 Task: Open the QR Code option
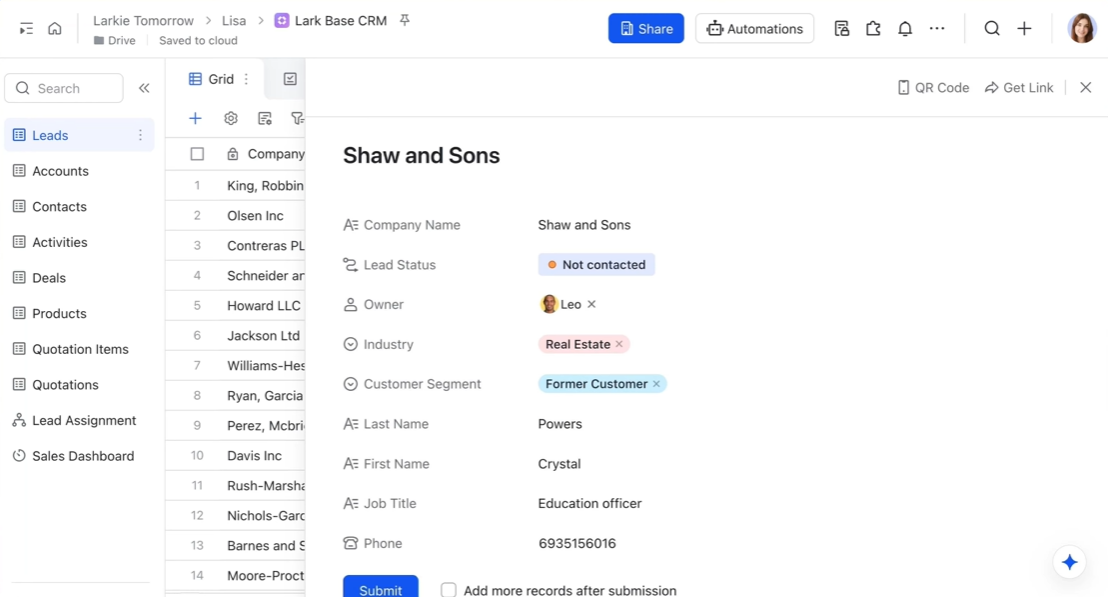coord(933,88)
